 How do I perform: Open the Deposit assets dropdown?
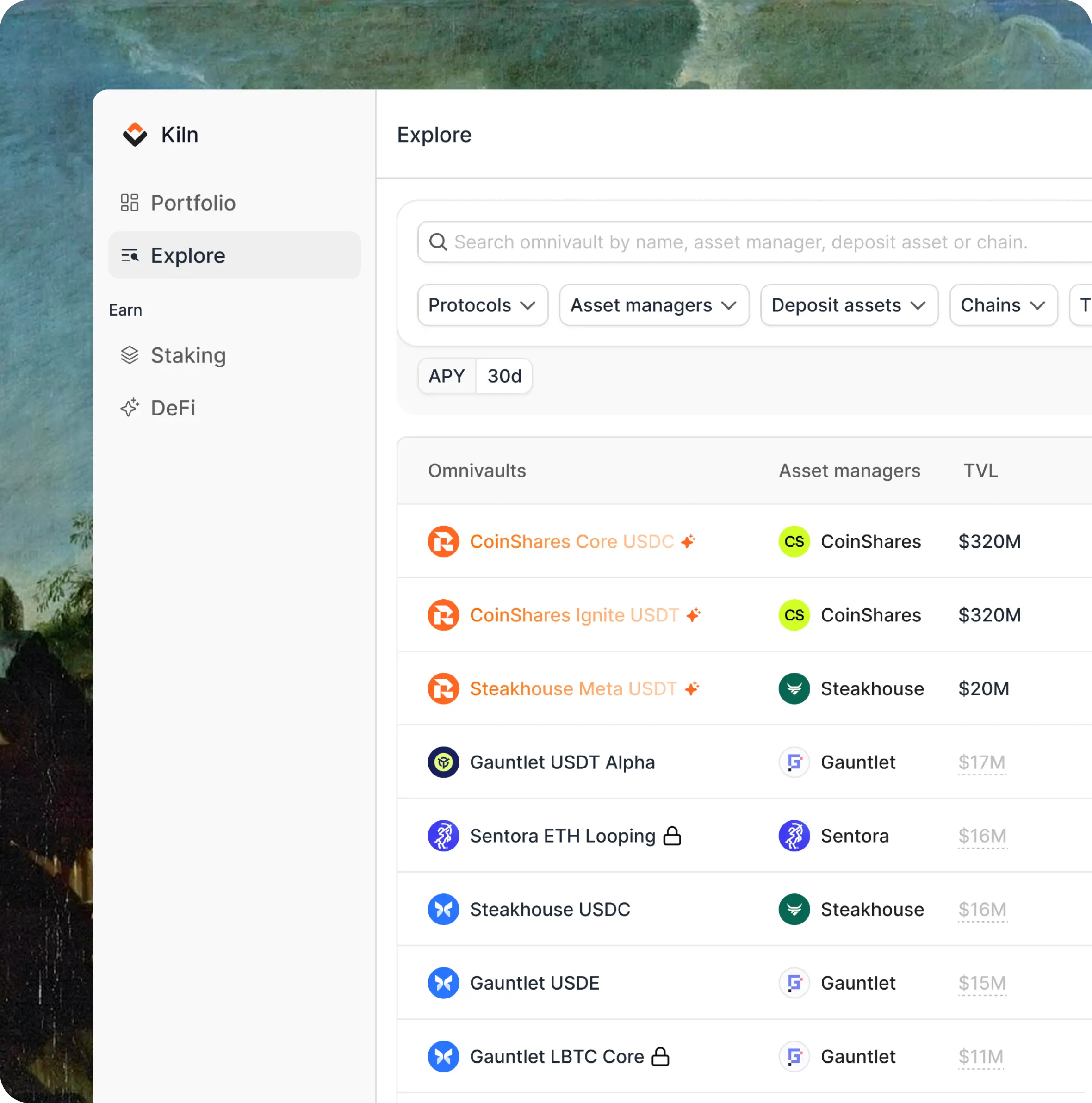(849, 305)
